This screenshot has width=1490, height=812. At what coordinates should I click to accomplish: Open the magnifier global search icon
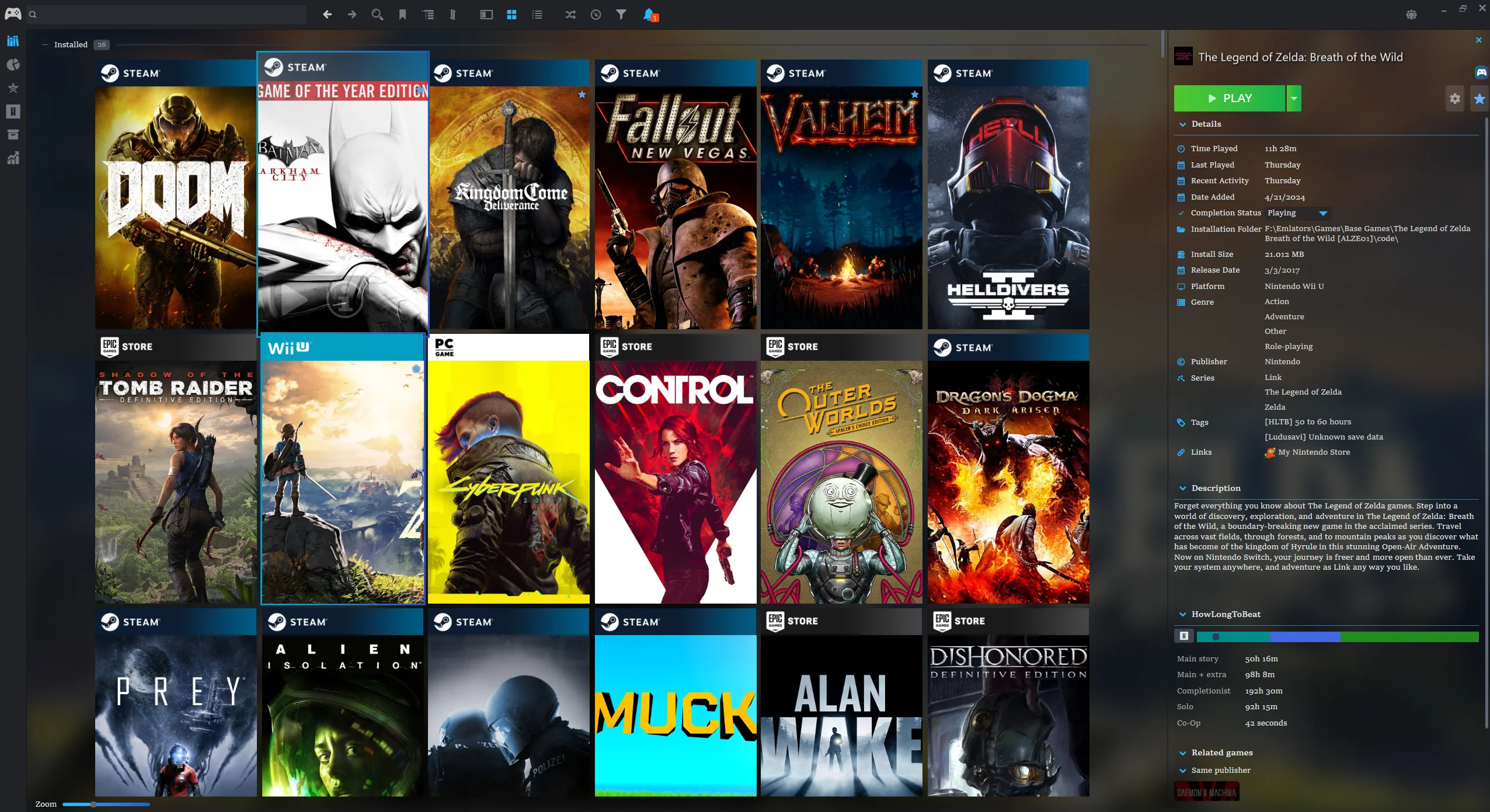(377, 15)
